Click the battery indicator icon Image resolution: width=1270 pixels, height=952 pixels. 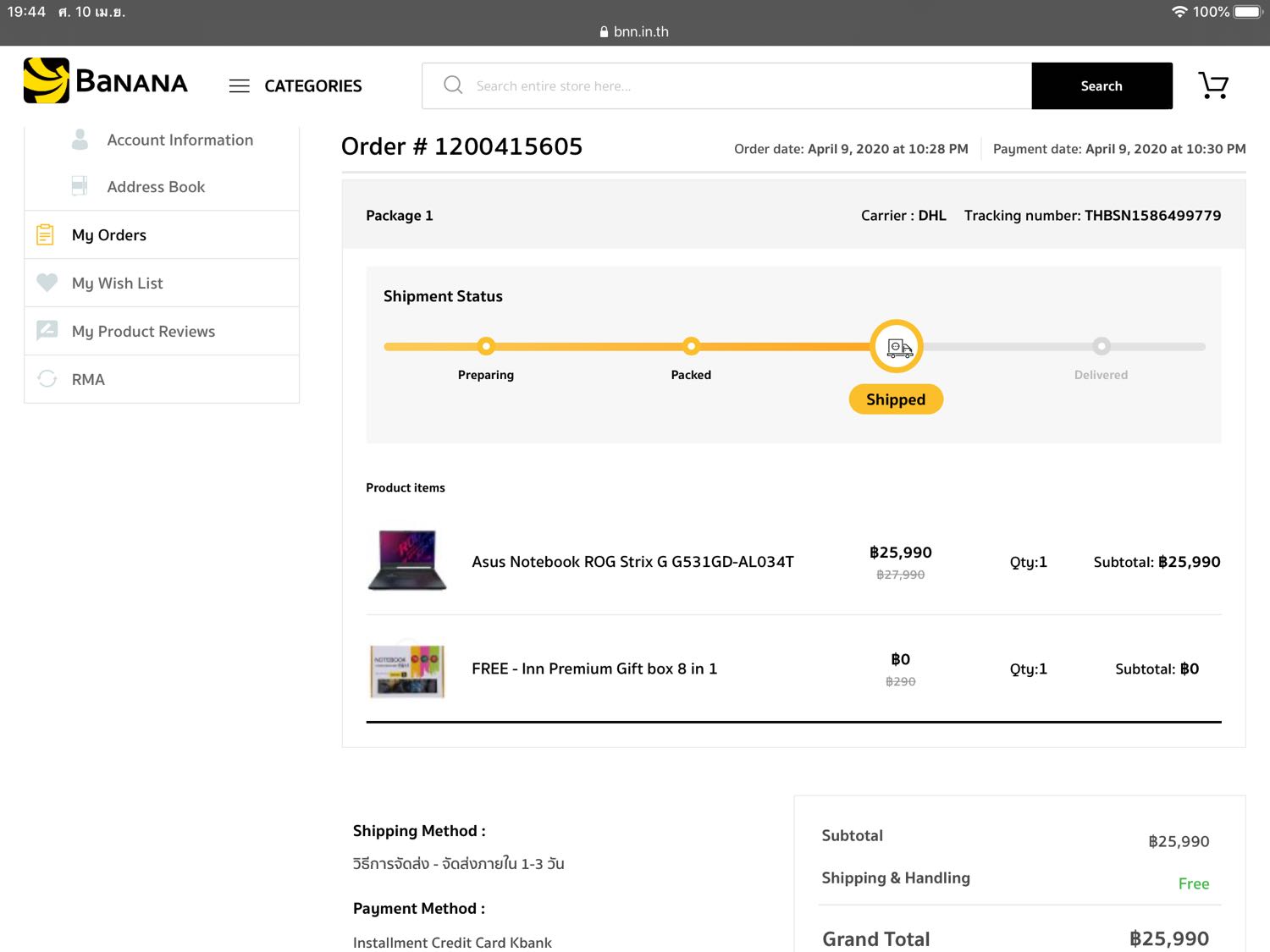[1249, 12]
